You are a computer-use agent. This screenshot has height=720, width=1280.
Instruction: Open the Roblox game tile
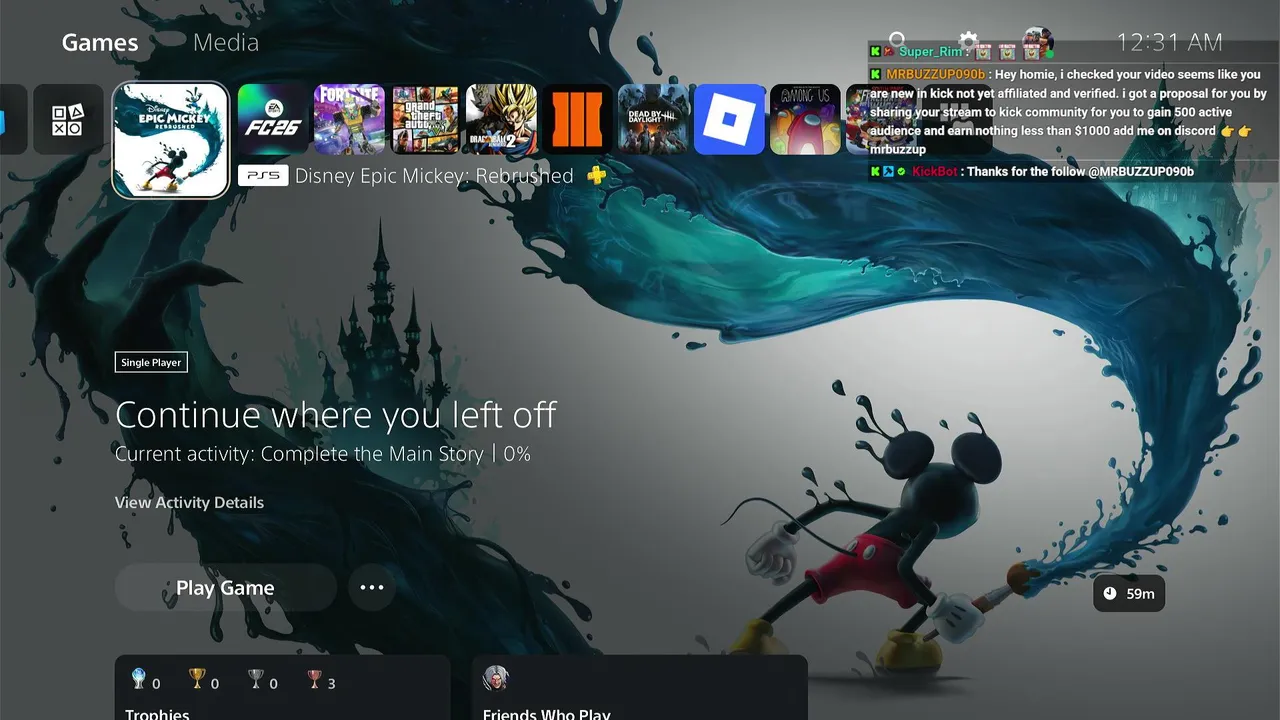point(729,120)
